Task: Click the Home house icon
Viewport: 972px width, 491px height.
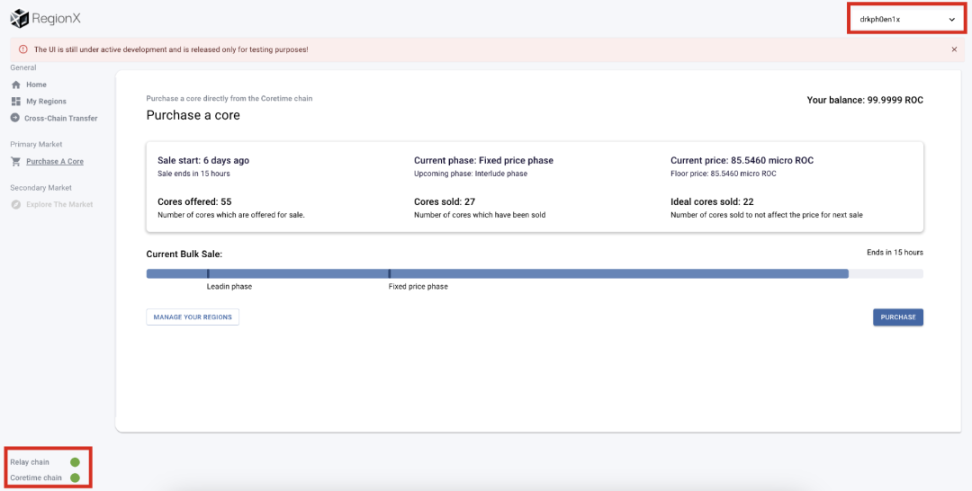Action: pyautogui.click(x=16, y=85)
